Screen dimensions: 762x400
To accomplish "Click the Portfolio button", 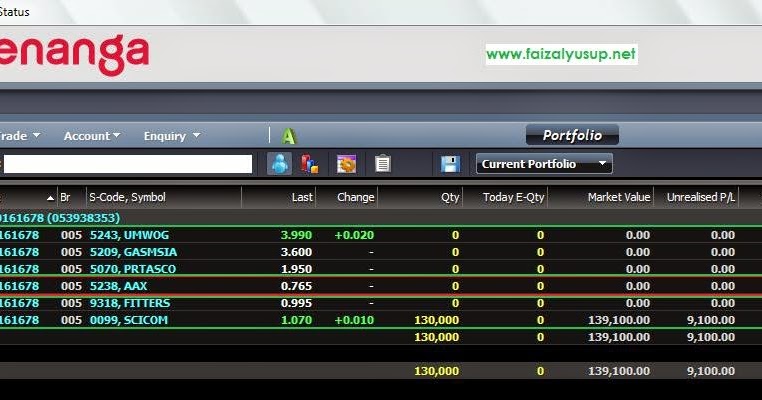I will 572,135.
